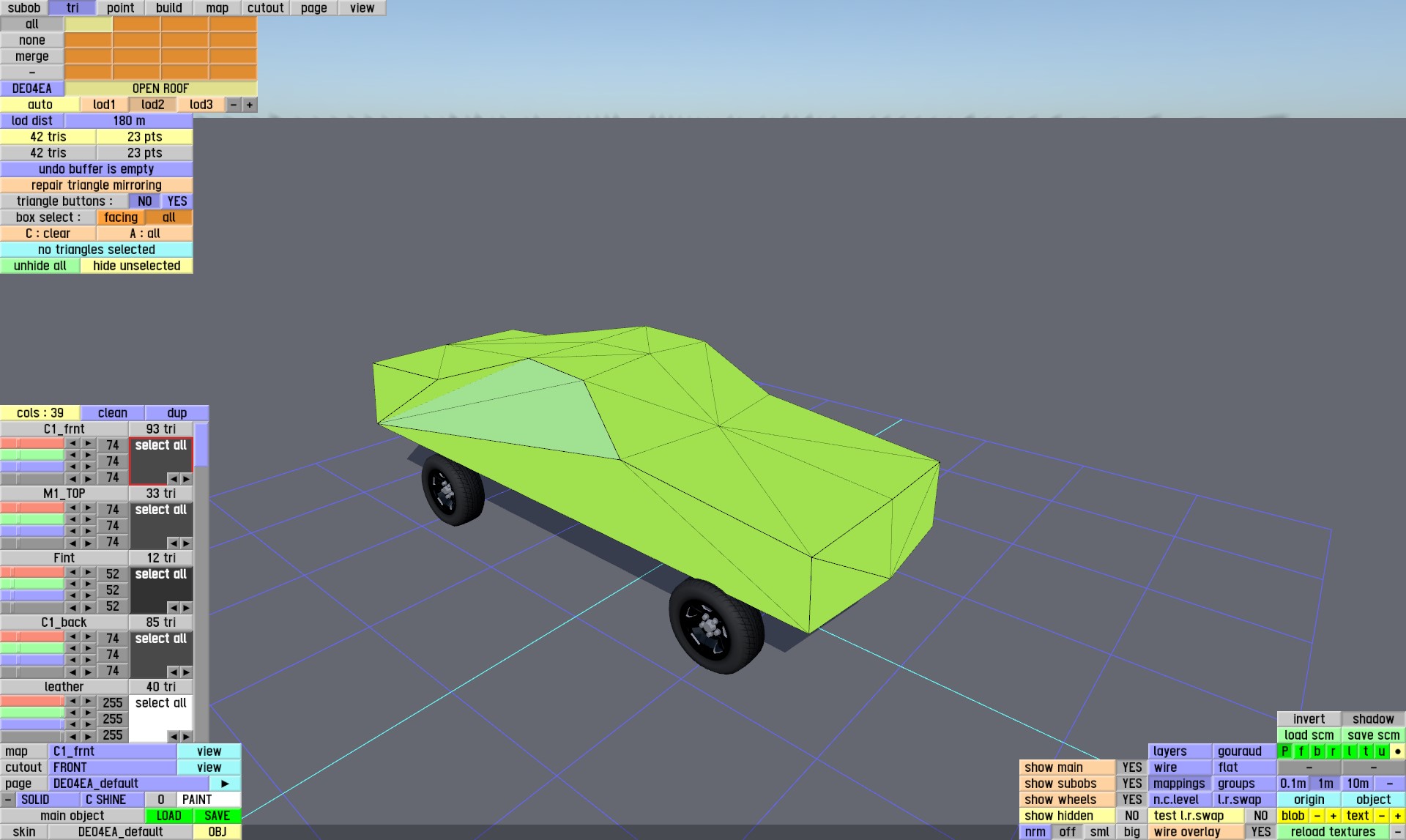1406x840 pixels.
Task: Decrease text size with its minus
Action: [1381, 816]
